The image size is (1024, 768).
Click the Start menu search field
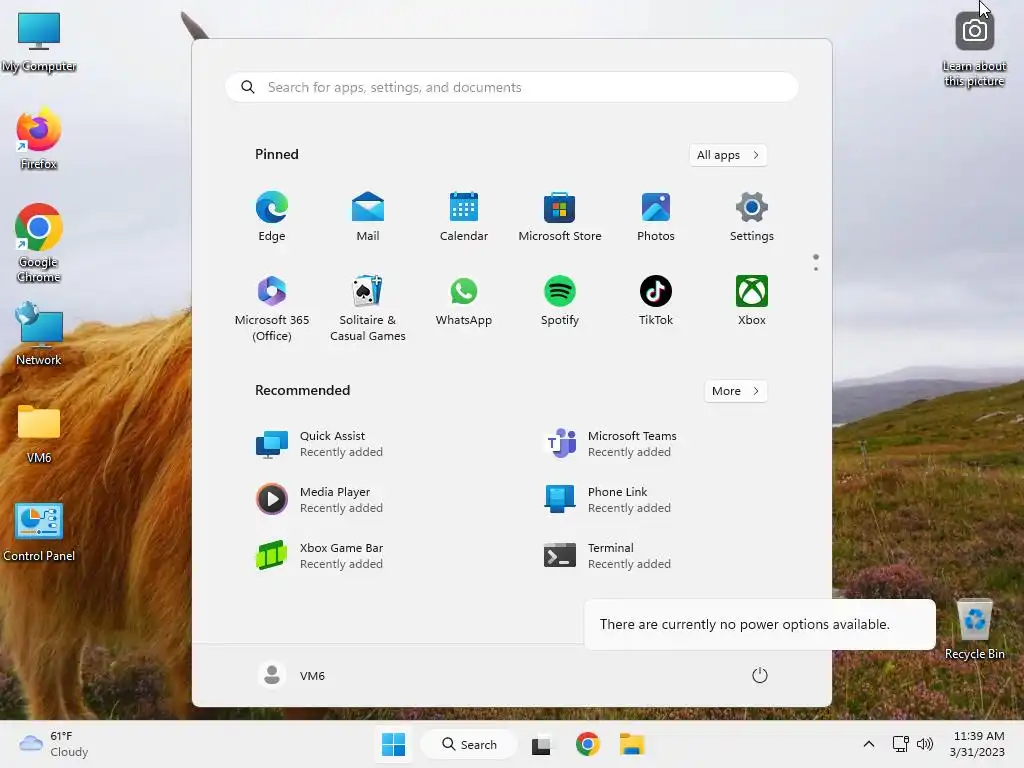pos(512,87)
